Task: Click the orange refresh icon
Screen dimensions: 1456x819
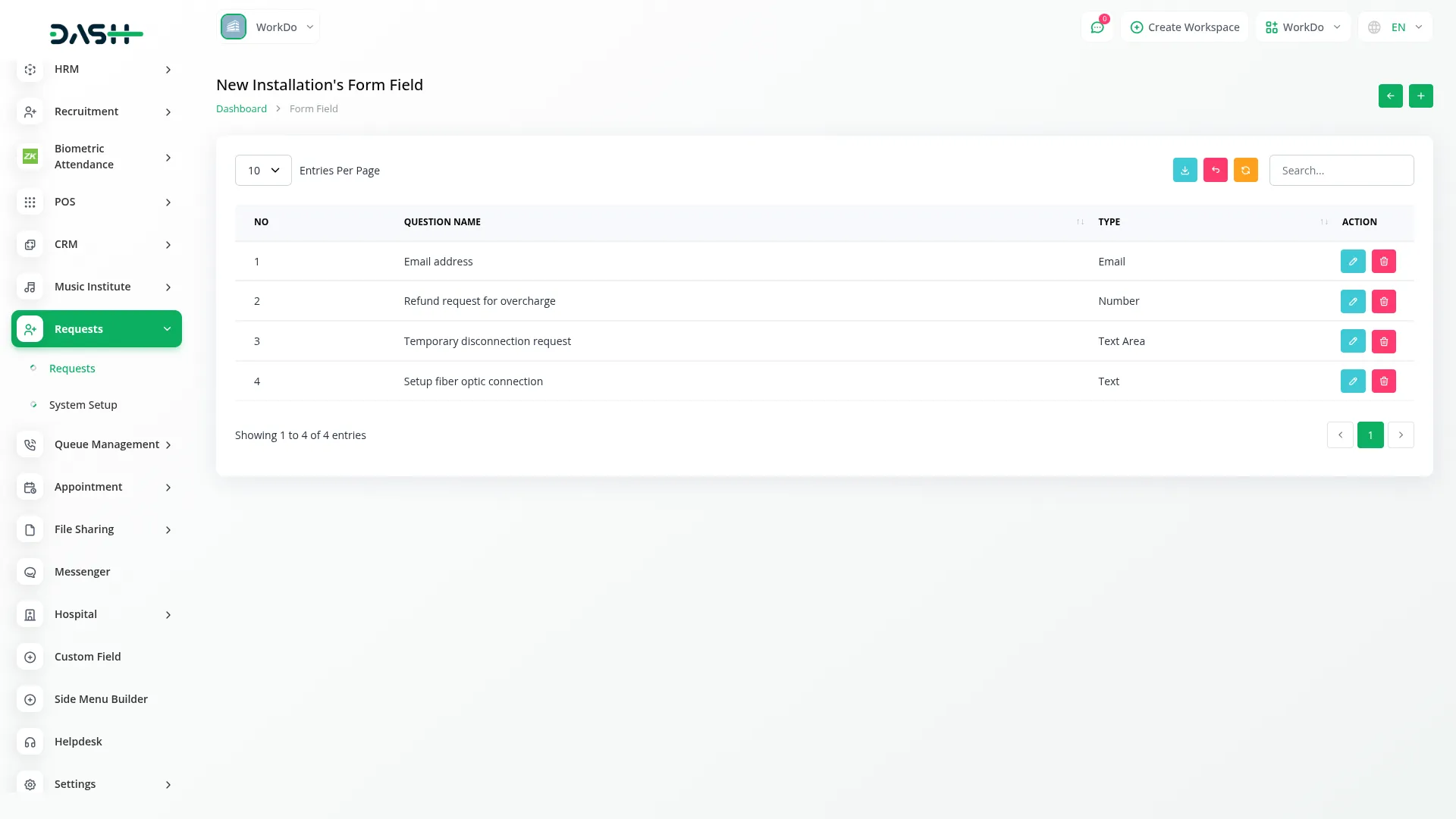Action: [1245, 170]
